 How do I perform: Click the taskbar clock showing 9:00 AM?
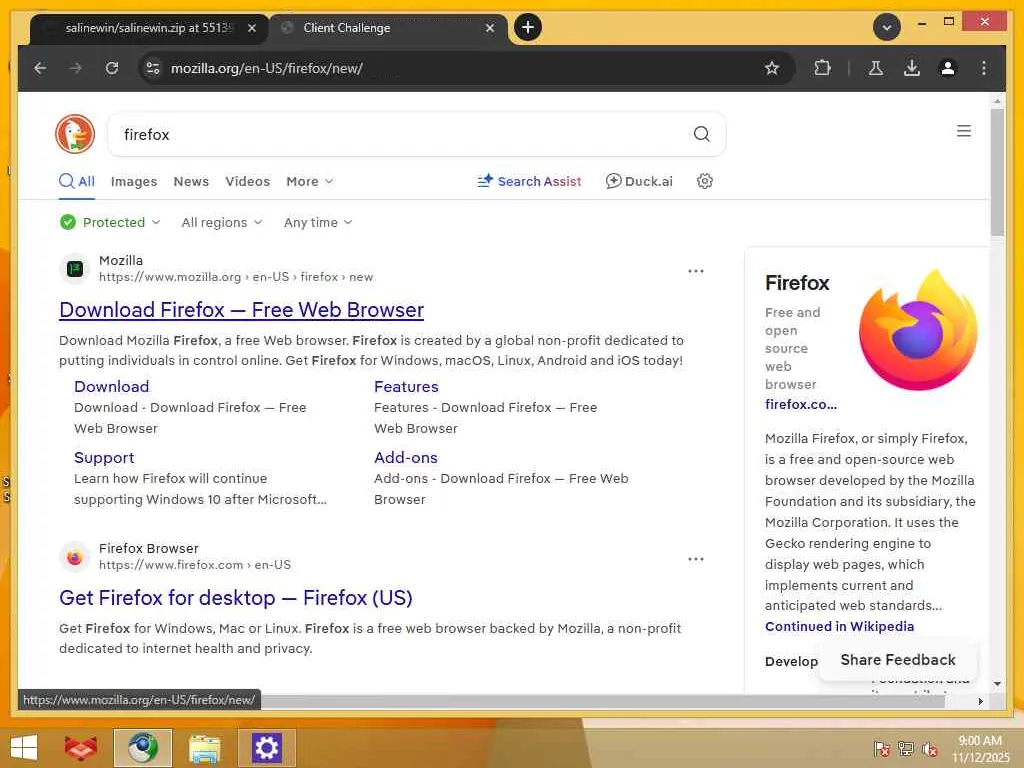pyautogui.click(x=980, y=749)
